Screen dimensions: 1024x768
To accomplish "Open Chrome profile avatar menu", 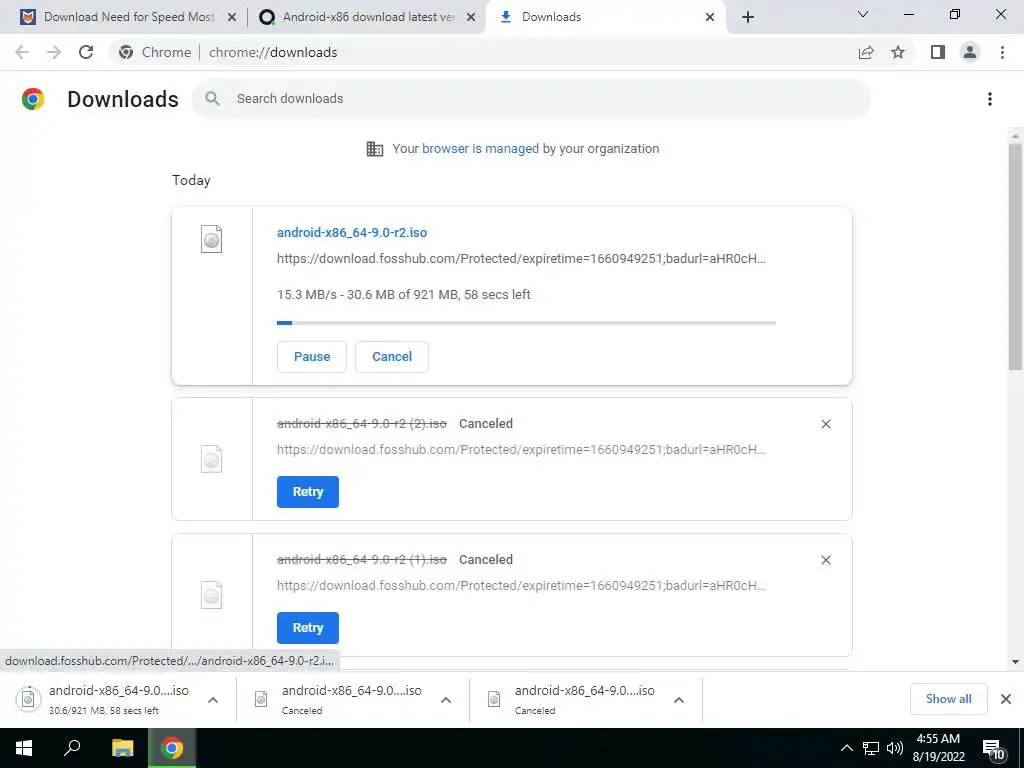I will pyautogui.click(x=970, y=52).
